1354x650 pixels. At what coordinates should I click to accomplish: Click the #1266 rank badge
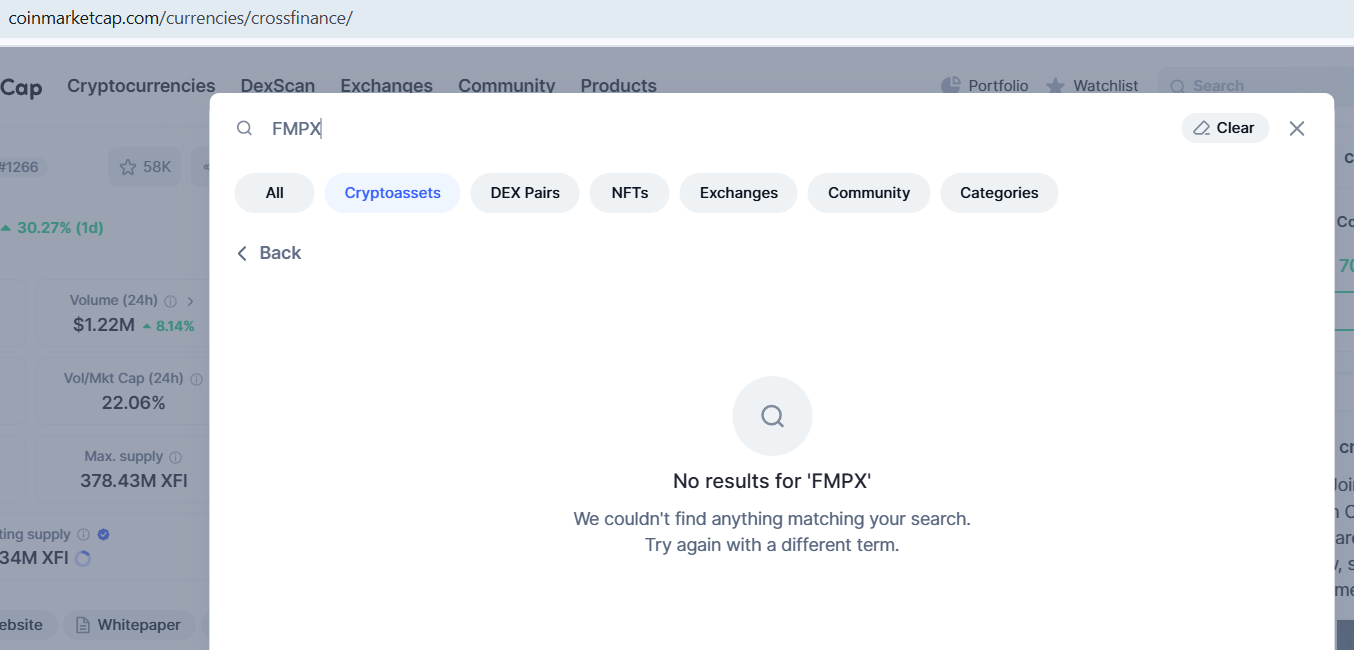point(21,167)
